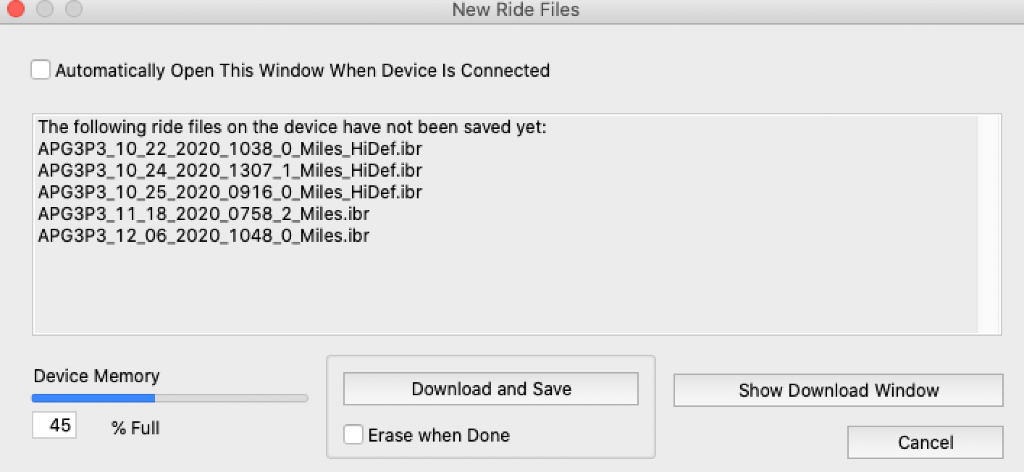Image resolution: width=1024 pixels, height=472 pixels.
Task: Click the Device Memory label
Action: point(96,376)
